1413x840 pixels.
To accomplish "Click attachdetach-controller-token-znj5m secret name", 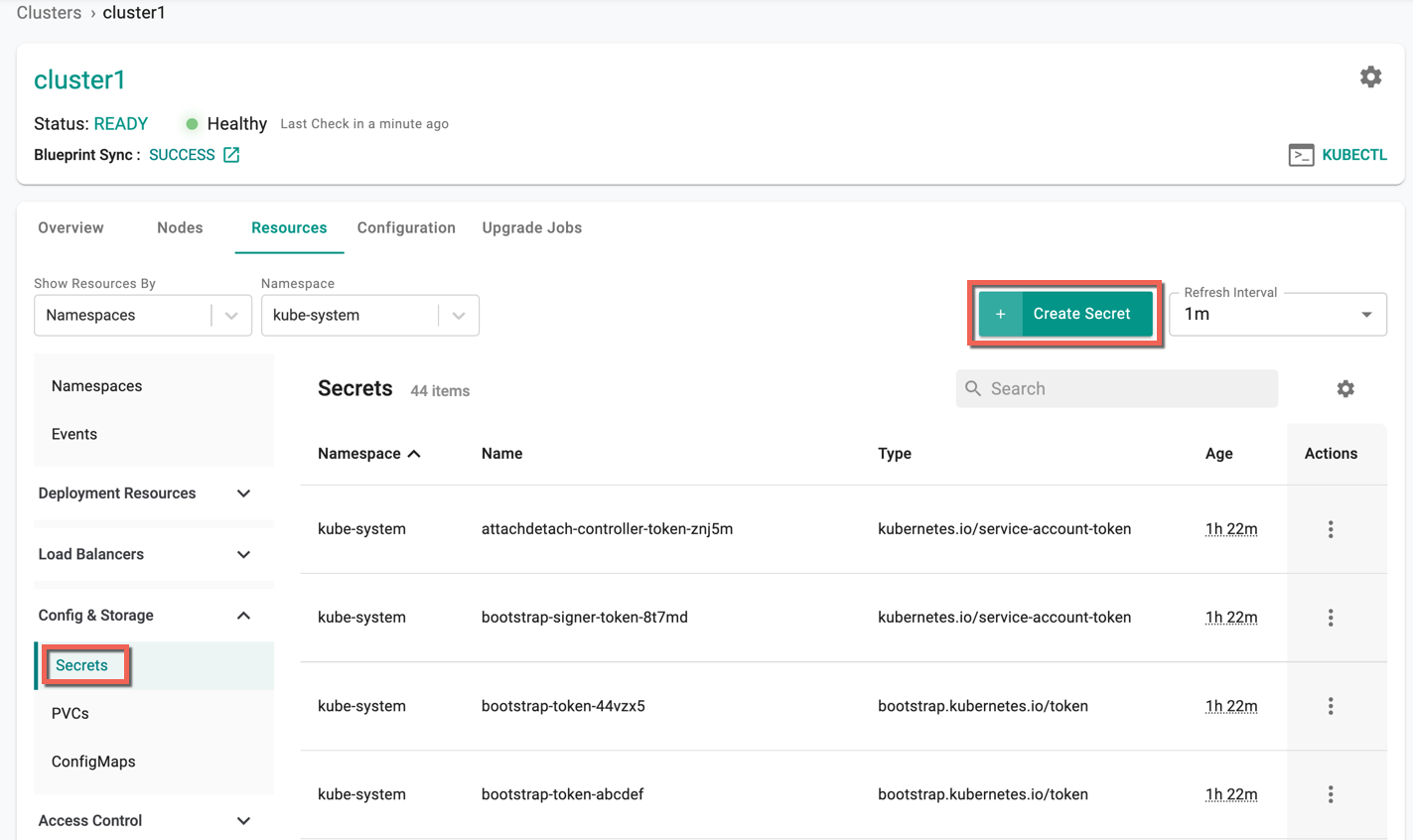I will [607, 529].
